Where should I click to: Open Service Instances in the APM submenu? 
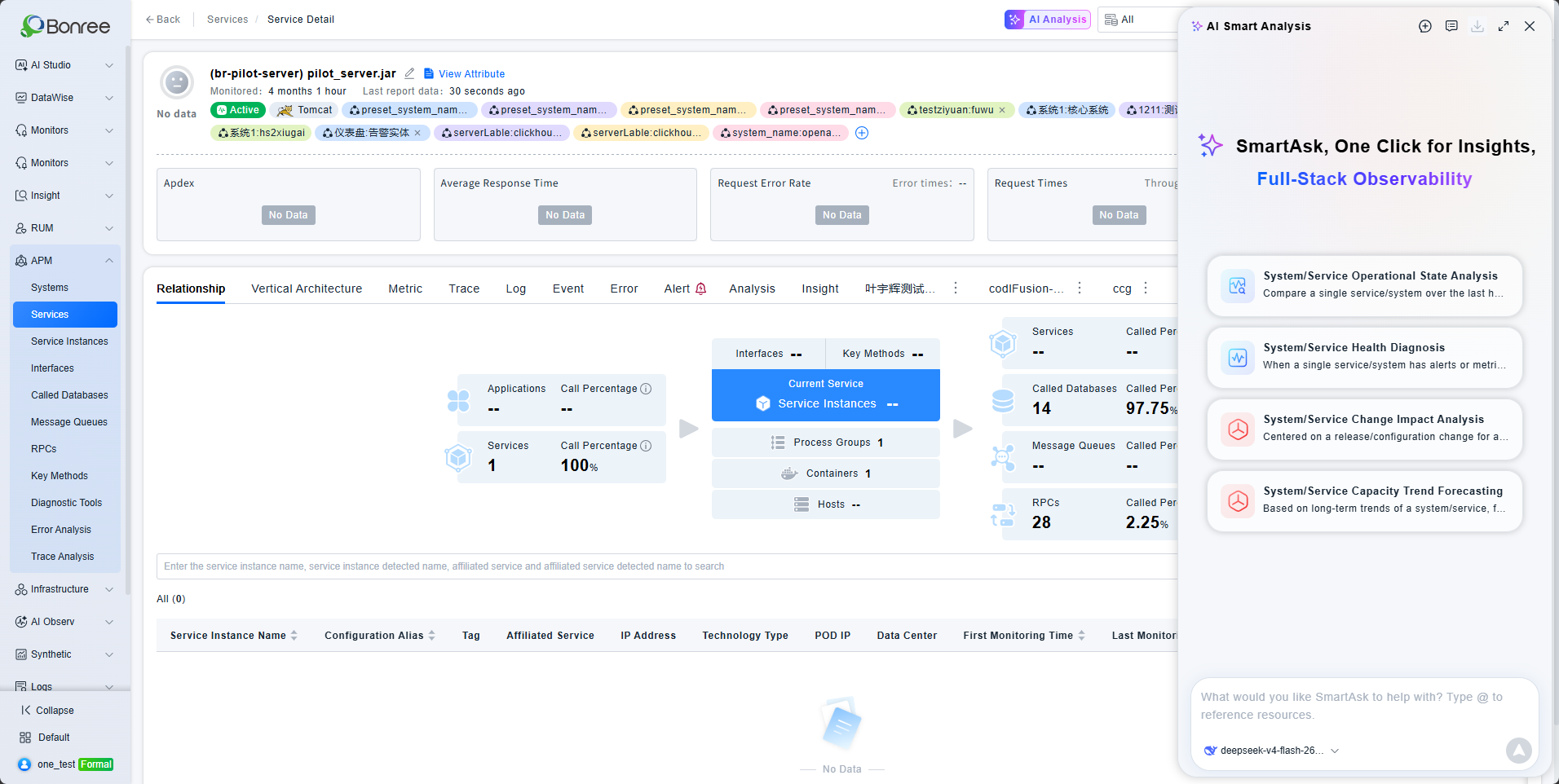[69, 341]
